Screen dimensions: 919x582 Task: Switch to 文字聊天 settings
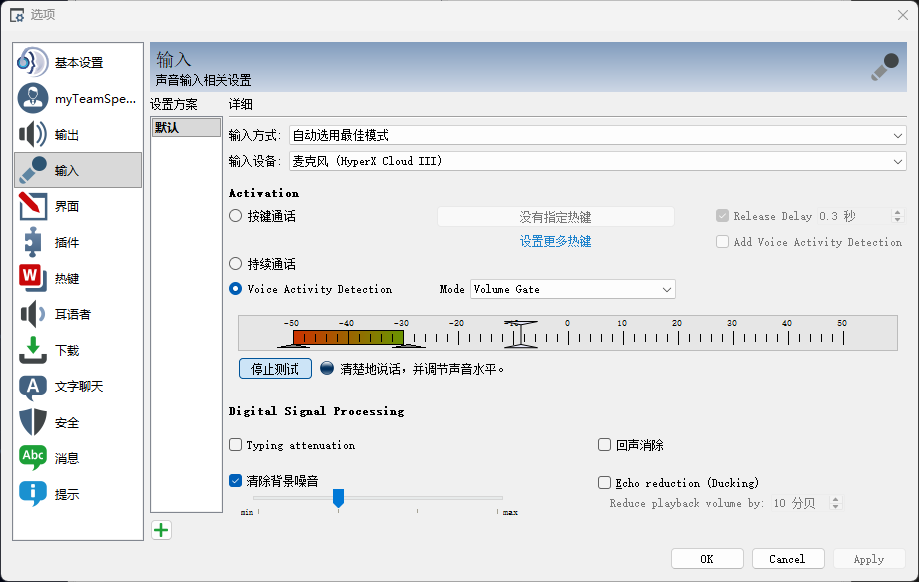78,387
